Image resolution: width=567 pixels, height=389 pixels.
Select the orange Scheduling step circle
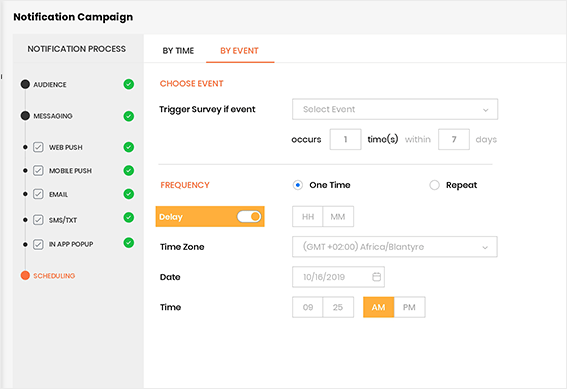point(25,275)
